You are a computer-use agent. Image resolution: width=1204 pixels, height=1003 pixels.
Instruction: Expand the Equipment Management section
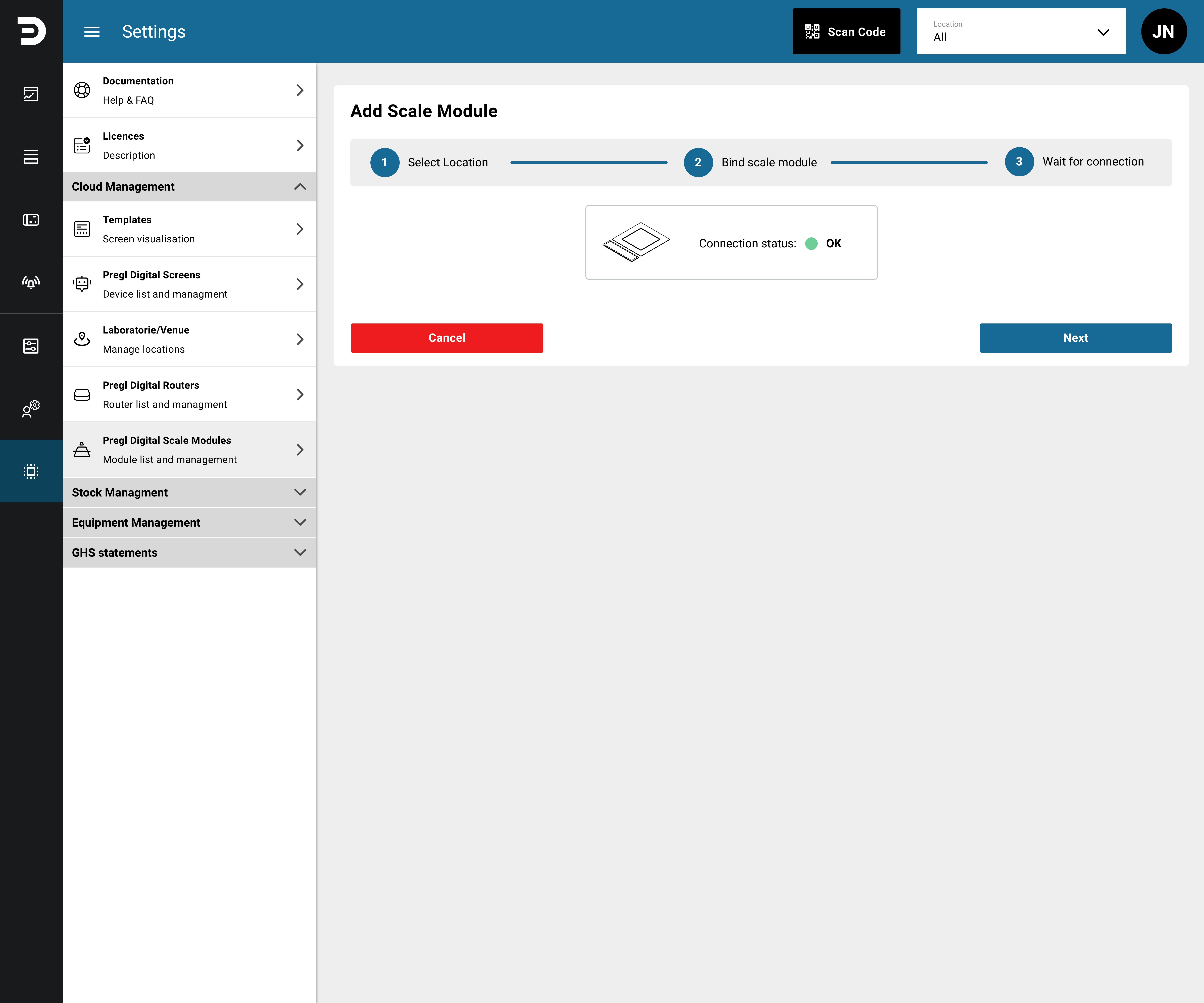[189, 523]
